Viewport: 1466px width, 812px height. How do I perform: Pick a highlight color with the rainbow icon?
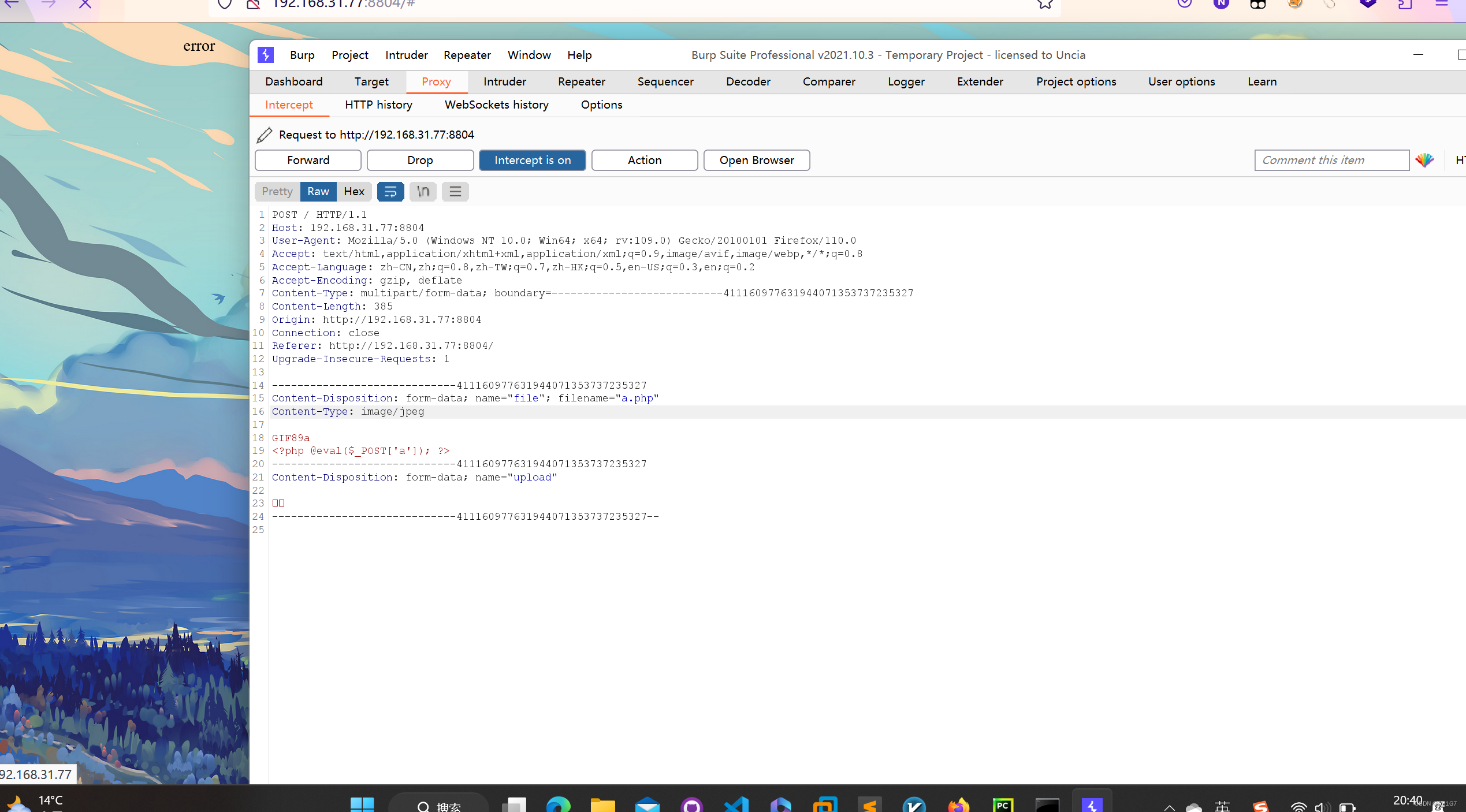point(1424,161)
